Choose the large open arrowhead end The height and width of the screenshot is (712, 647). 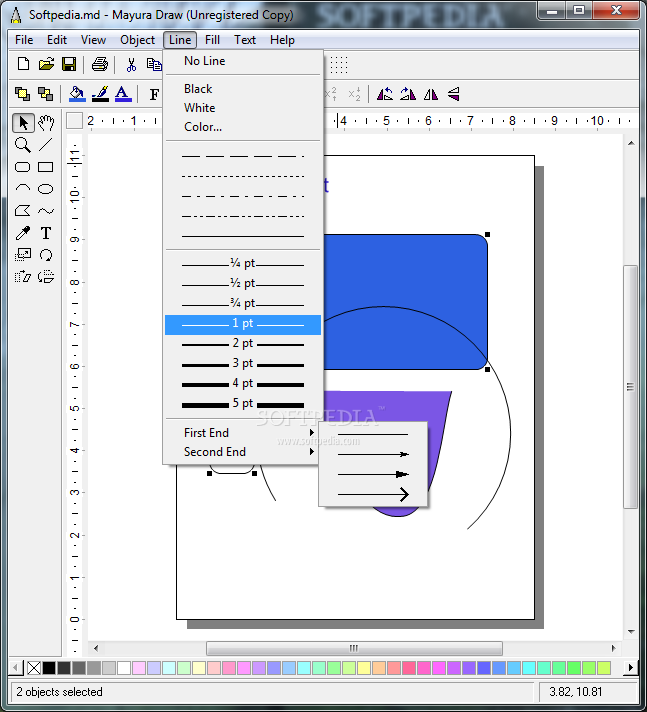pyautogui.click(x=373, y=494)
